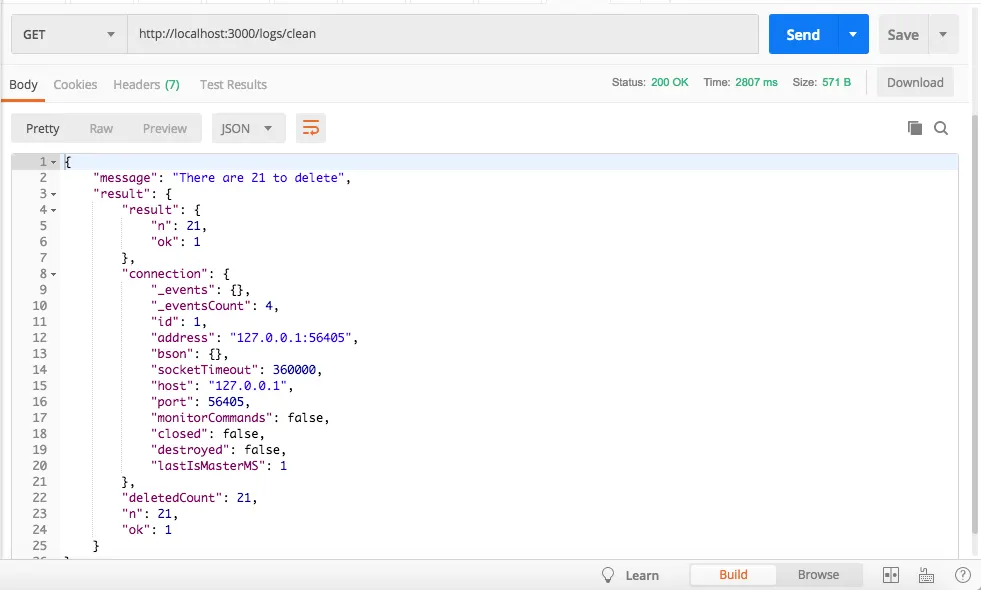
Task: Open the help question-mark icon
Action: (963, 575)
